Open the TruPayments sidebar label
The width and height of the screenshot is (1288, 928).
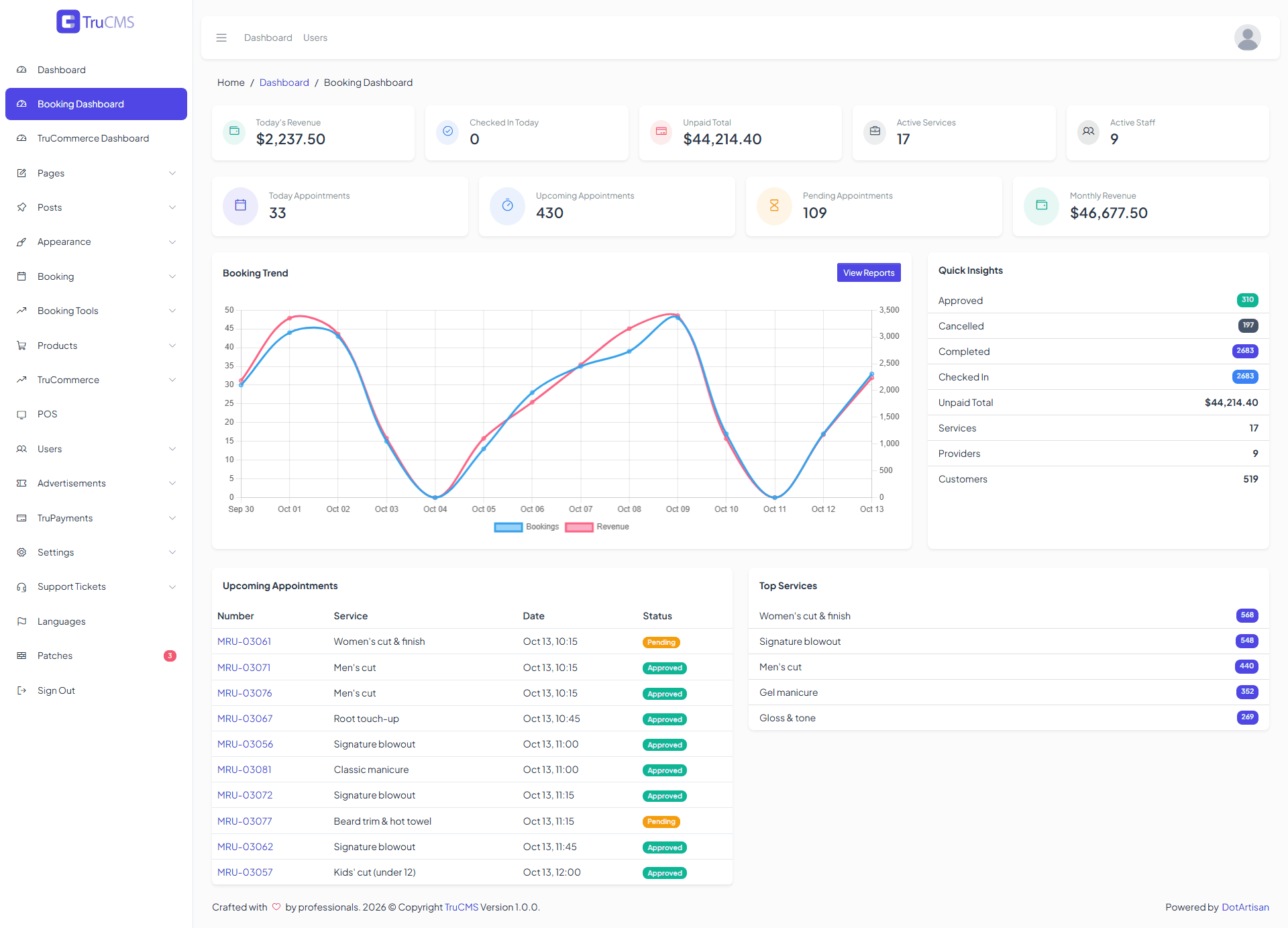pyautogui.click(x=65, y=518)
